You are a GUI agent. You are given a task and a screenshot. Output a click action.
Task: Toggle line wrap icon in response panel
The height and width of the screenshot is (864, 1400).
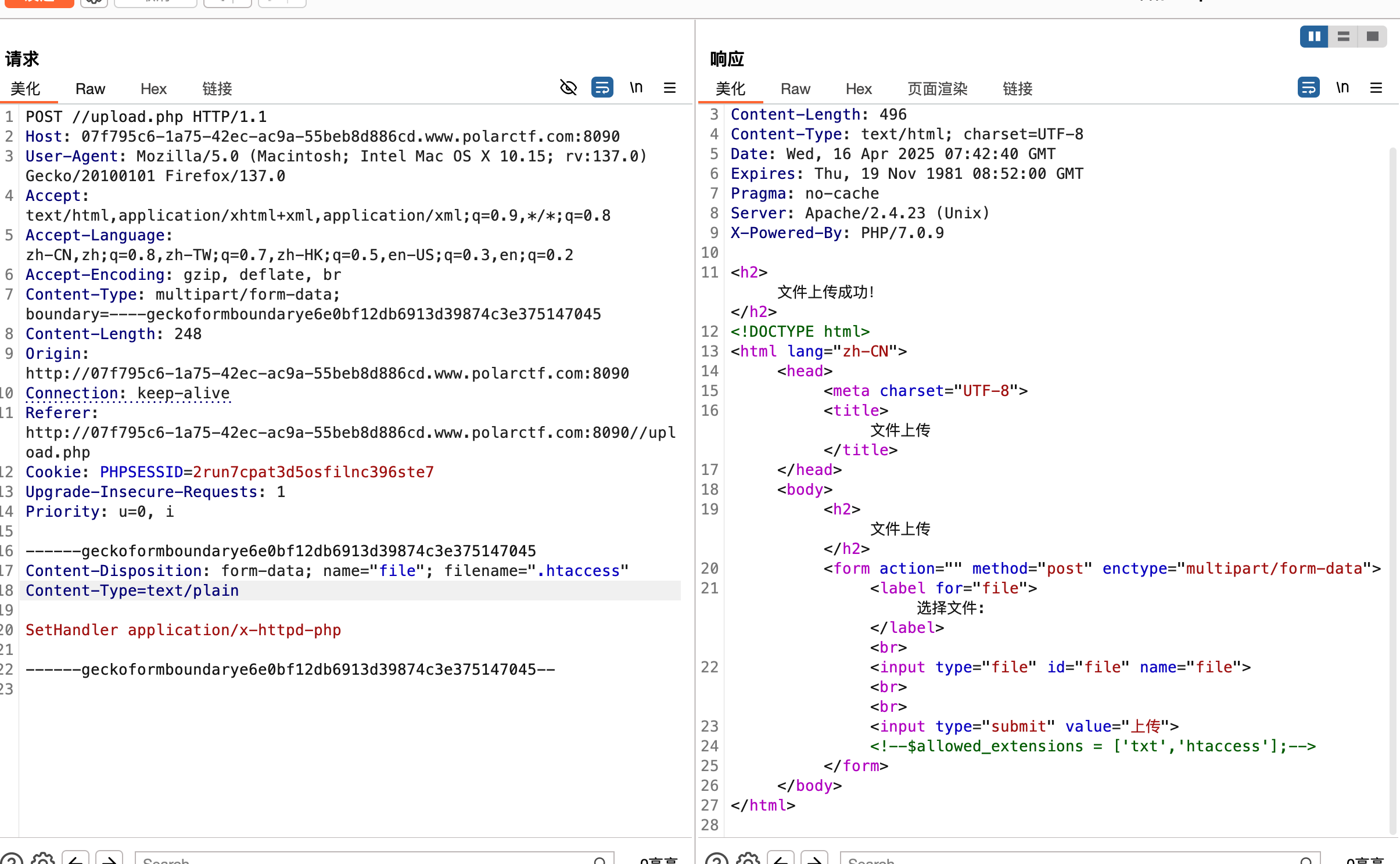coord(1308,88)
